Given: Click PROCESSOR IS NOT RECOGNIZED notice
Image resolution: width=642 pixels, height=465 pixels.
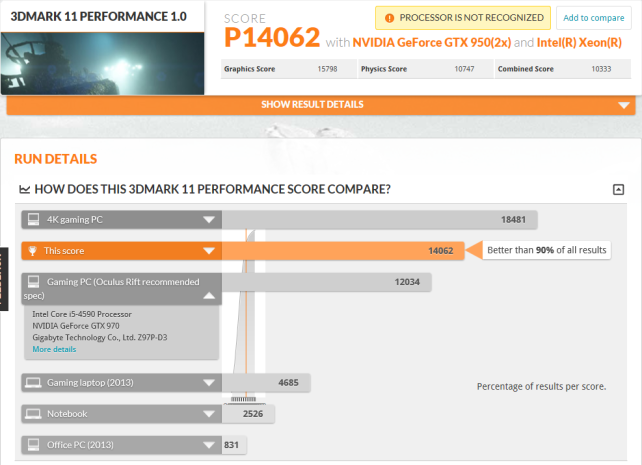Looking at the screenshot, I should coord(463,18).
